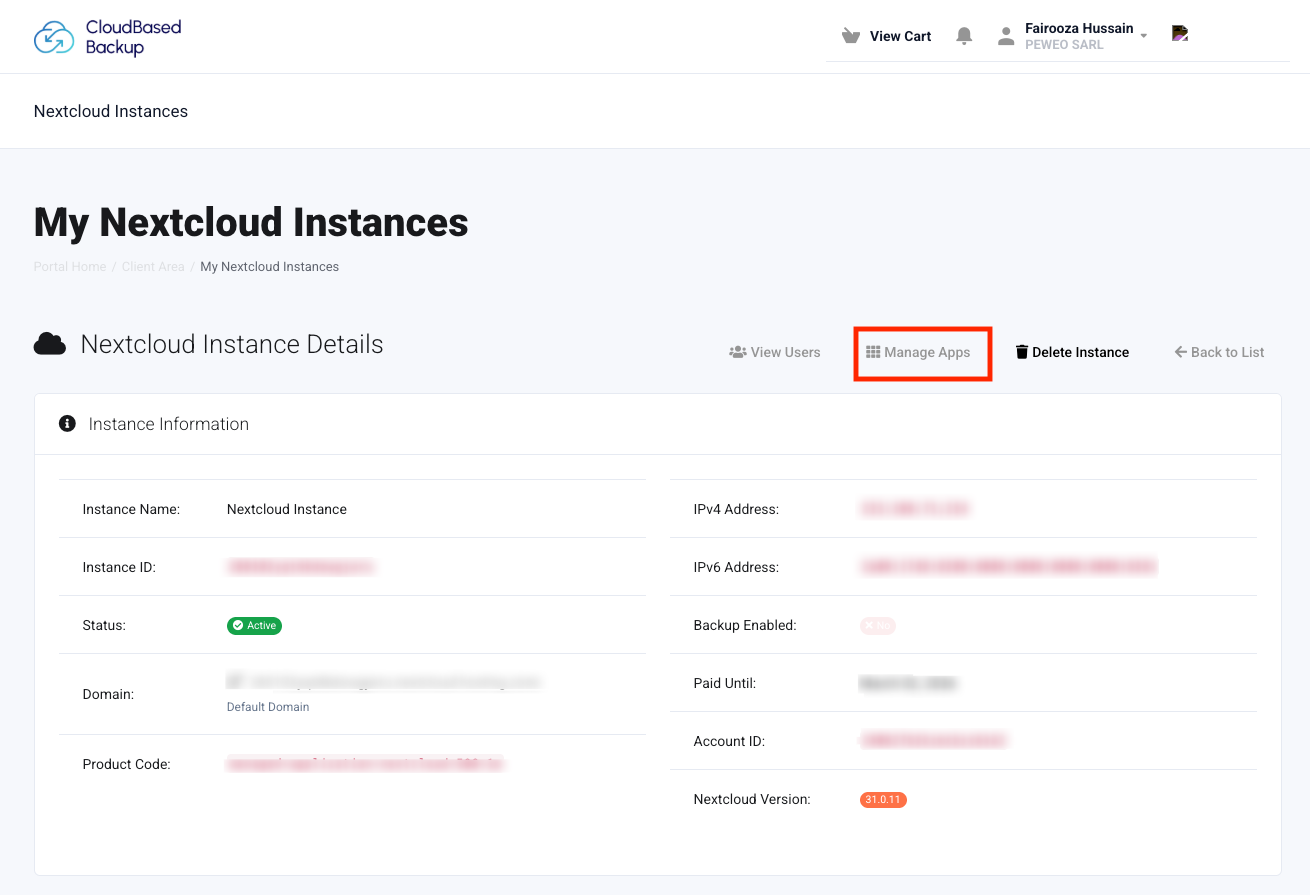1310x895 pixels.
Task: Navigate to Portal Home via breadcrumb
Action: [x=69, y=266]
